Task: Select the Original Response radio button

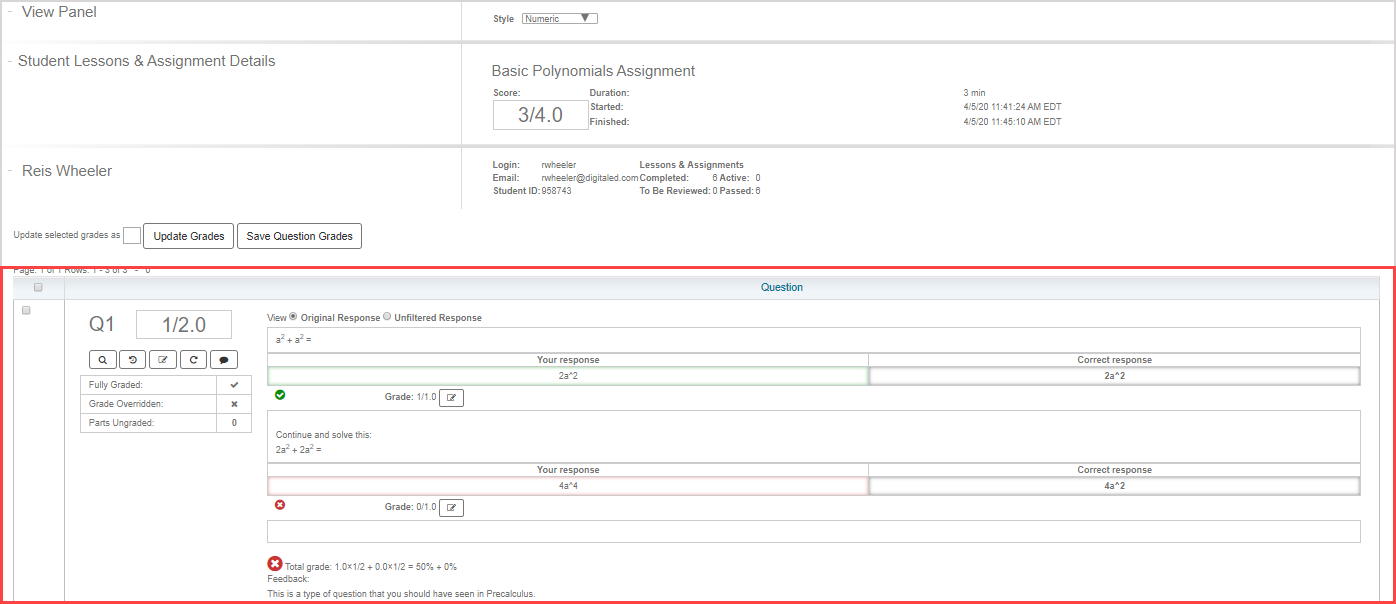Action: point(294,317)
